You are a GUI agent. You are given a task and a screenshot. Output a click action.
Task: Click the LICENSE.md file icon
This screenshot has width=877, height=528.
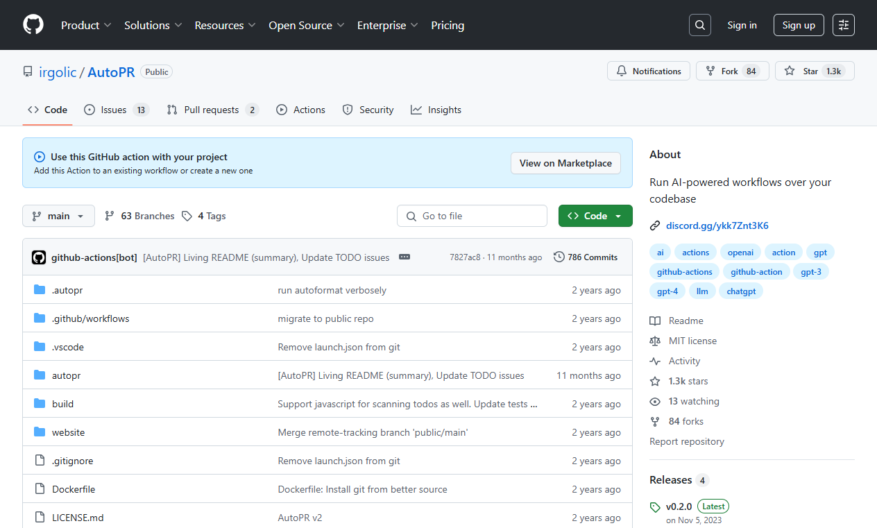[x=39, y=517]
